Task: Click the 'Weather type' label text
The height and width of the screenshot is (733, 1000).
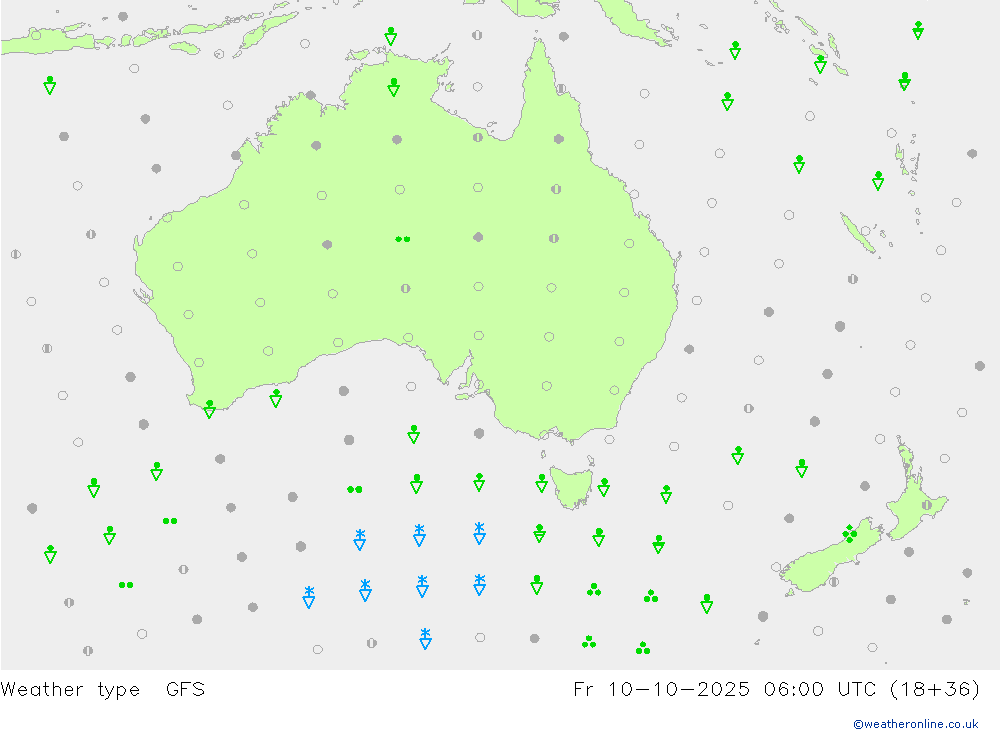Action: tap(70, 690)
